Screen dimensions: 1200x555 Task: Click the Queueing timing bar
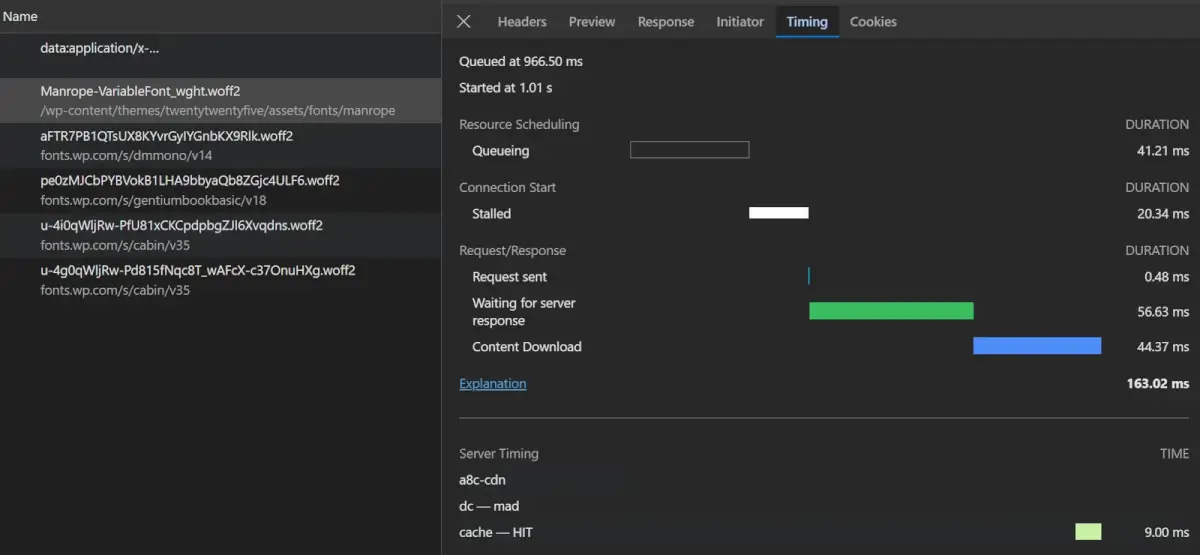coord(689,151)
